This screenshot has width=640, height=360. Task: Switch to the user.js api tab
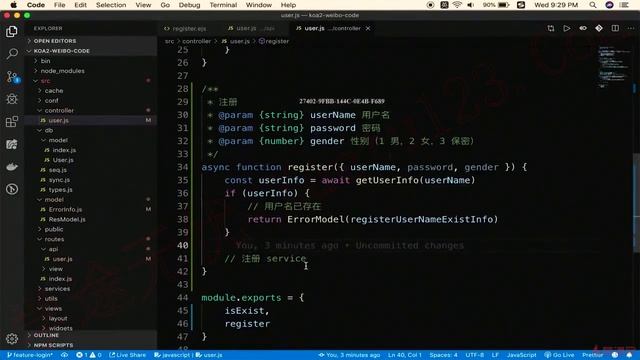pyautogui.click(x=251, y=28)
